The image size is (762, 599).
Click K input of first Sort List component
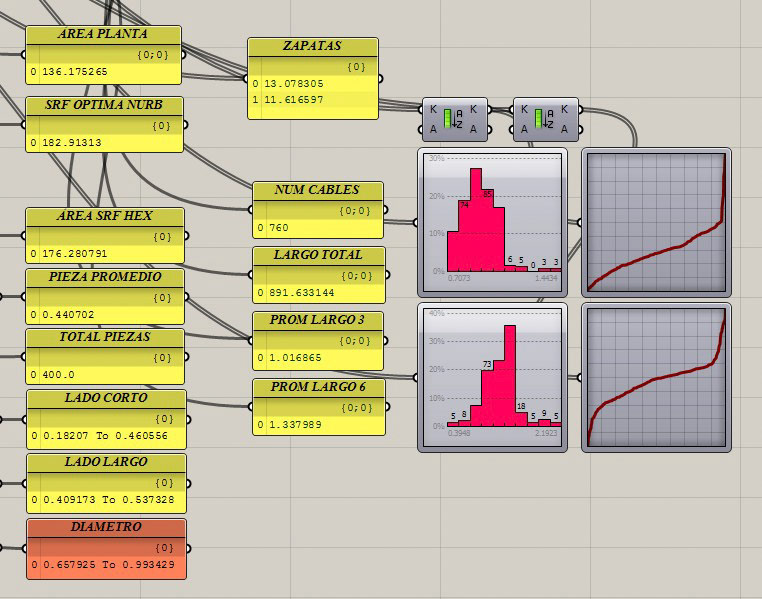pyautogui.click(x=433, y=110)
